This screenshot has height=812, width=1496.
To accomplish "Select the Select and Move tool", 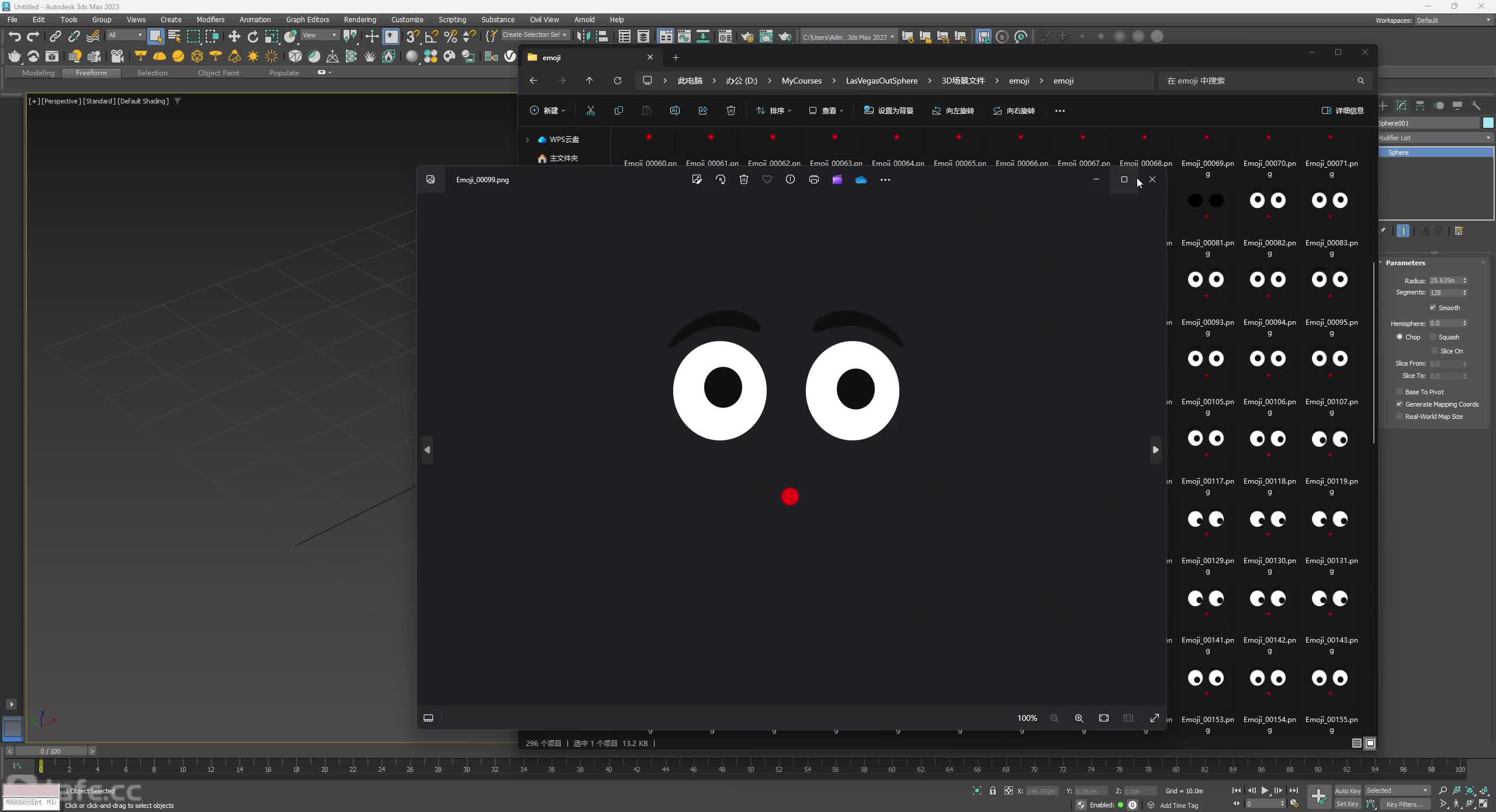I will (x=234, y=36).
